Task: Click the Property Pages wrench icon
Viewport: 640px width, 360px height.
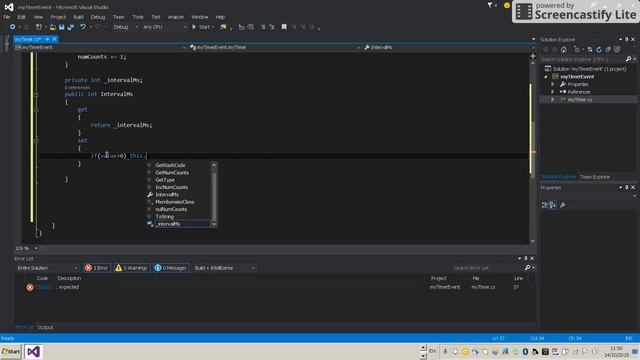Action: [x=563, y=205]
